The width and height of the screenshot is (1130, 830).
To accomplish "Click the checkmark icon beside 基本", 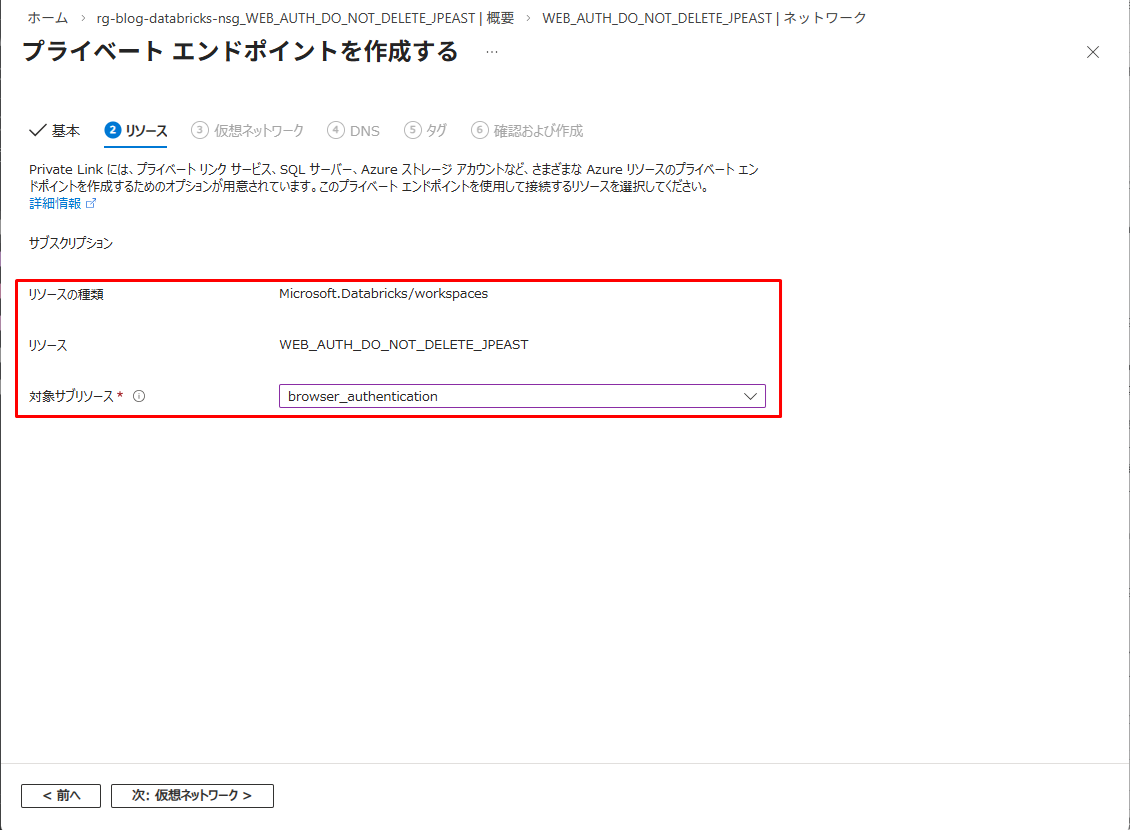I will (38, 130).
